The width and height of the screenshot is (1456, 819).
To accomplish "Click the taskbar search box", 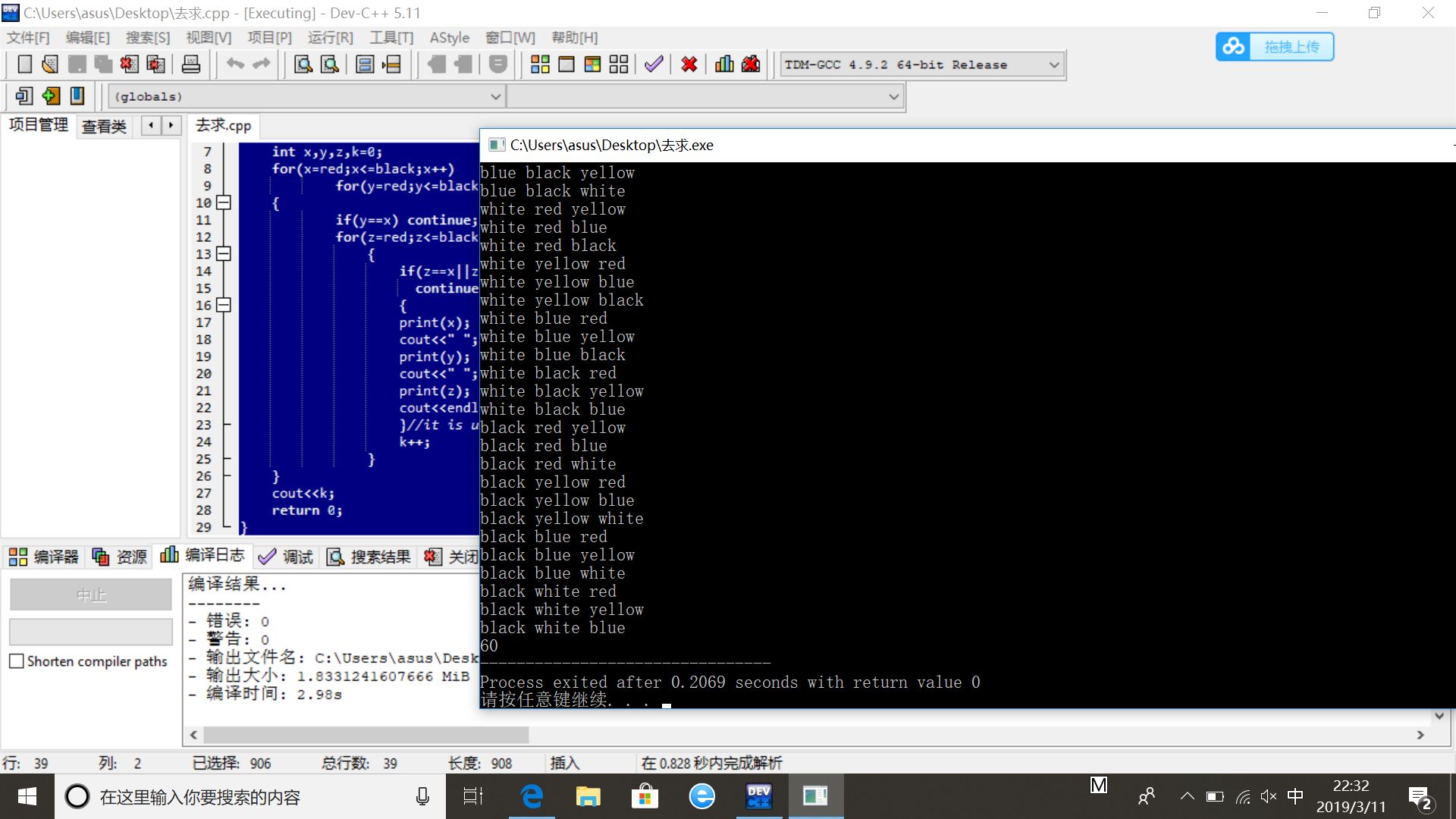I will point(250,796).
